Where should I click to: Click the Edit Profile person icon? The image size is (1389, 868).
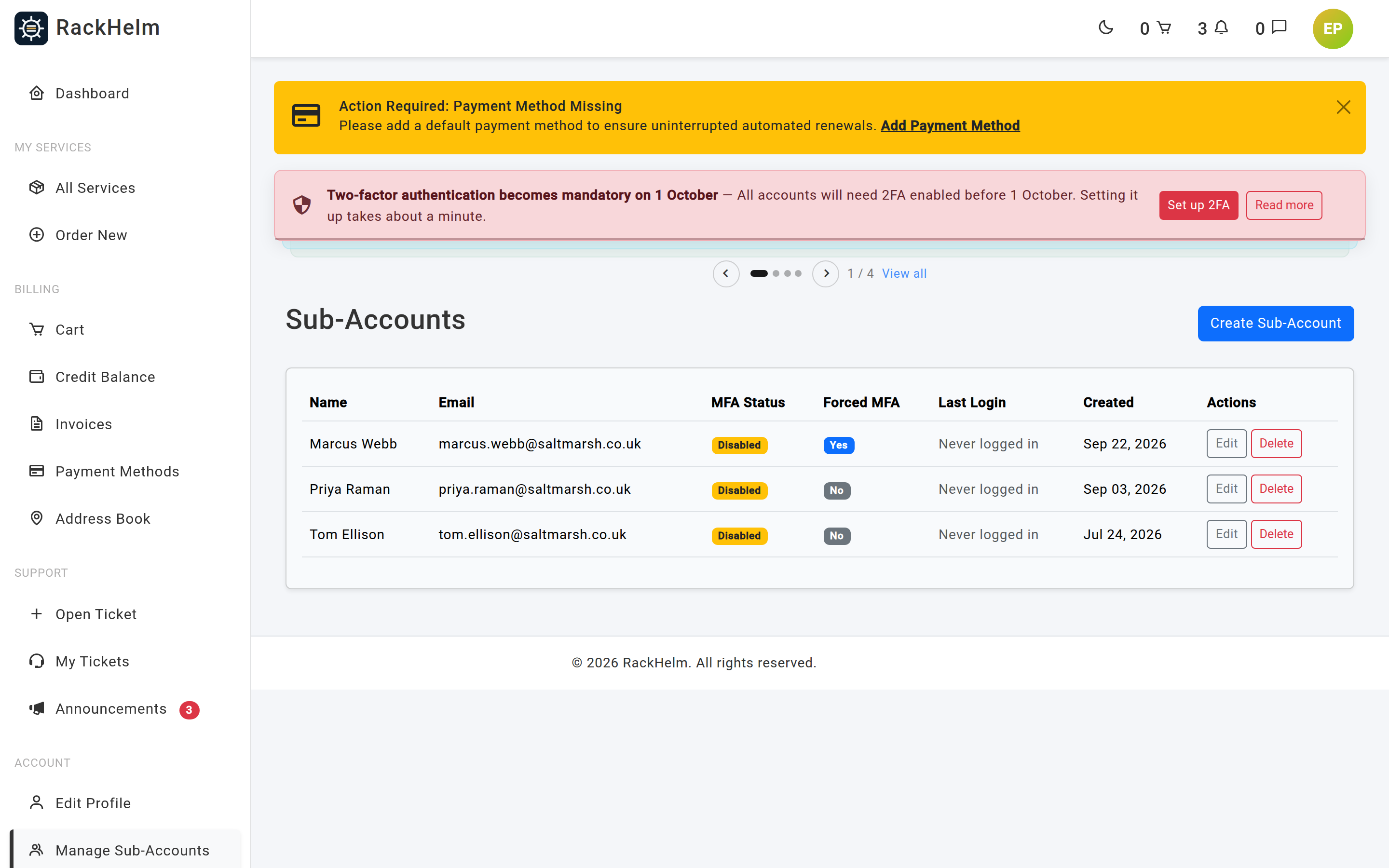(x=37, y=802)
